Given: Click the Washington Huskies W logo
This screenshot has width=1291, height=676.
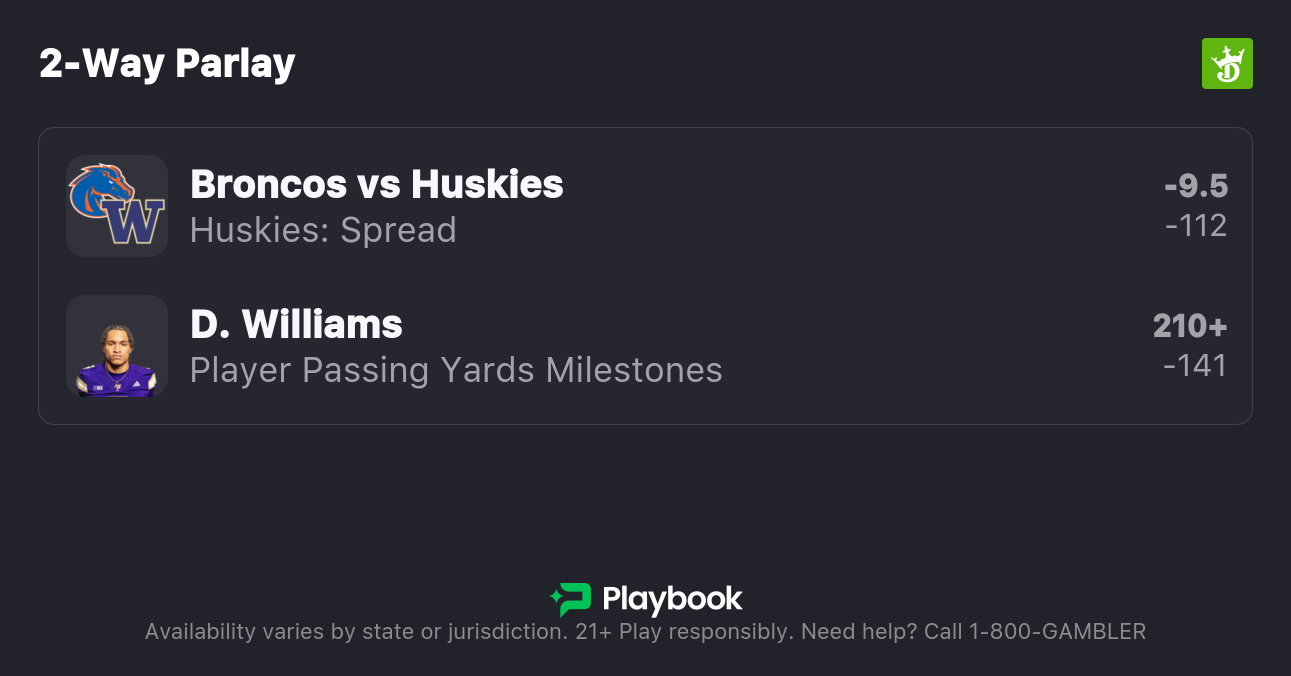Looking at the screenshot, I should pos(135,222).
